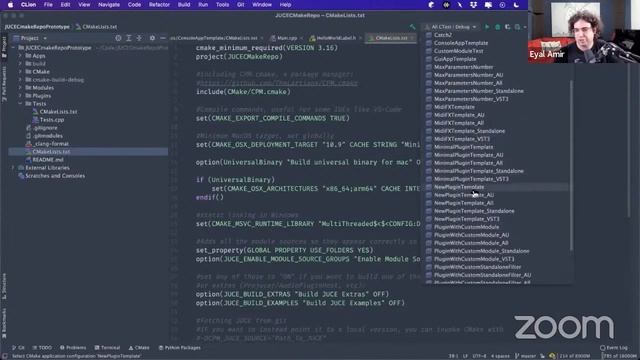Viewport: 640px width, 360px height.
Task: Select the configuration list scrollbar
Action: point(571,165)
